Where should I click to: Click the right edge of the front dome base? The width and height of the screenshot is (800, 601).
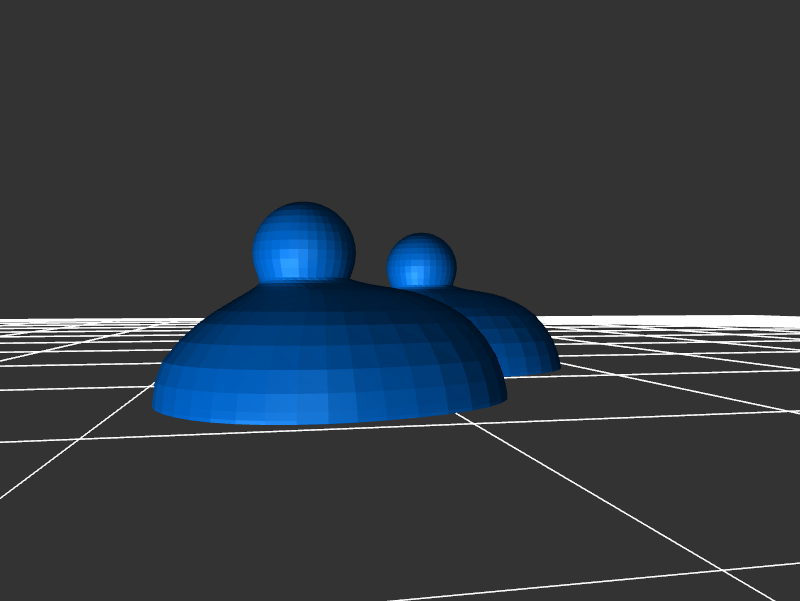point(503,395)
